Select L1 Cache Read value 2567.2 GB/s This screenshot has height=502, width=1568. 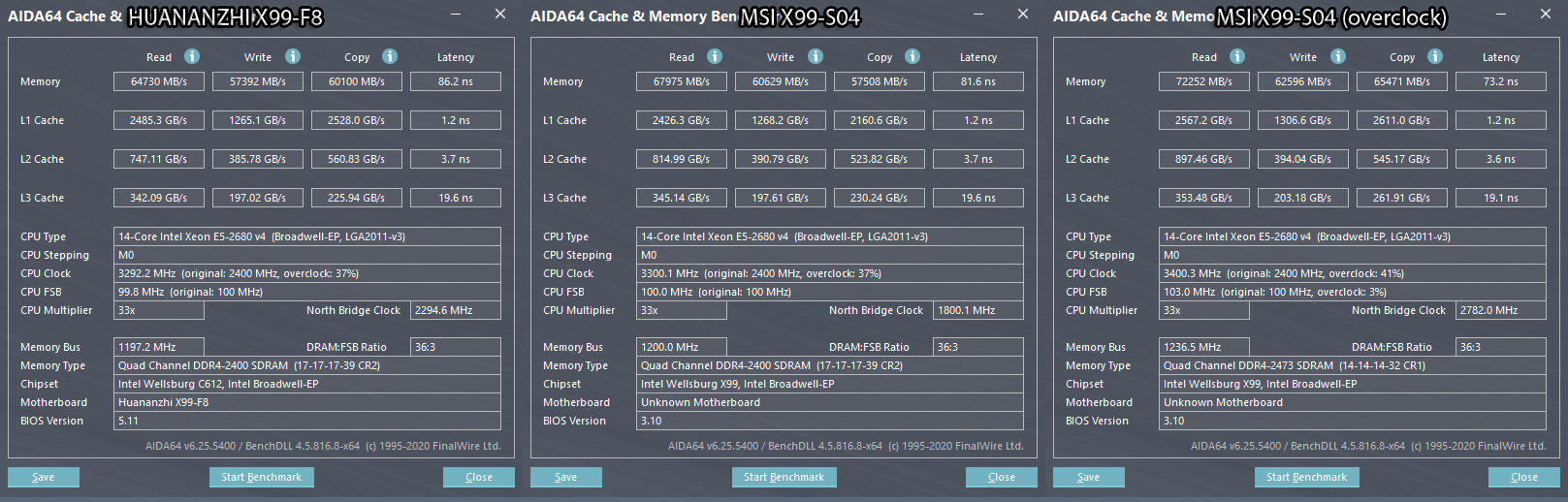point(1204,120)
